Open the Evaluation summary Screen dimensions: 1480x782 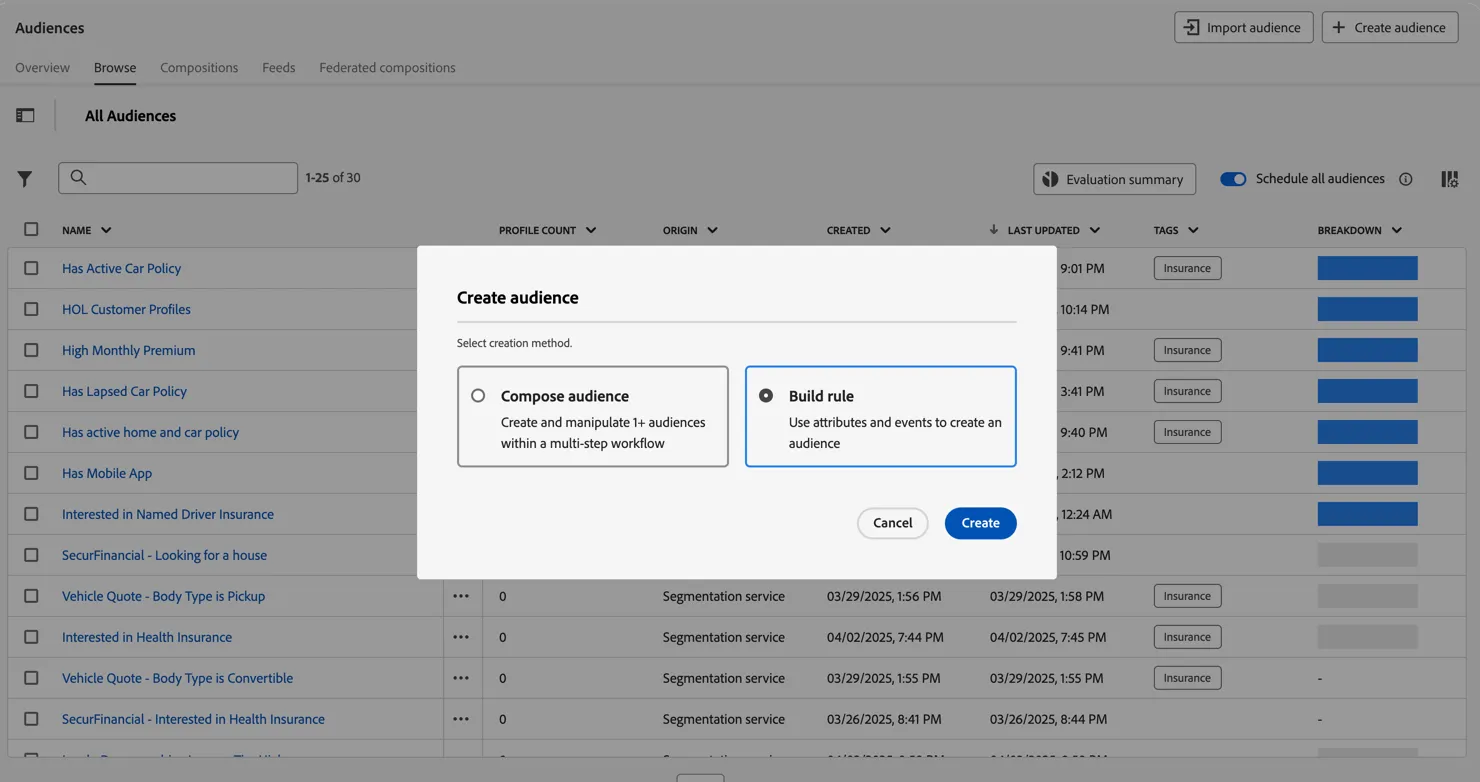coord(1114,179)
